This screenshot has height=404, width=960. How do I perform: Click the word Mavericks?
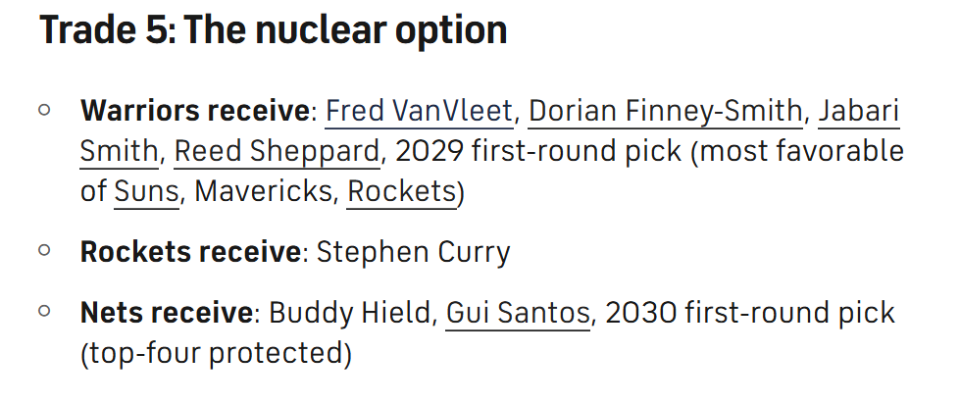click(262, 191)
